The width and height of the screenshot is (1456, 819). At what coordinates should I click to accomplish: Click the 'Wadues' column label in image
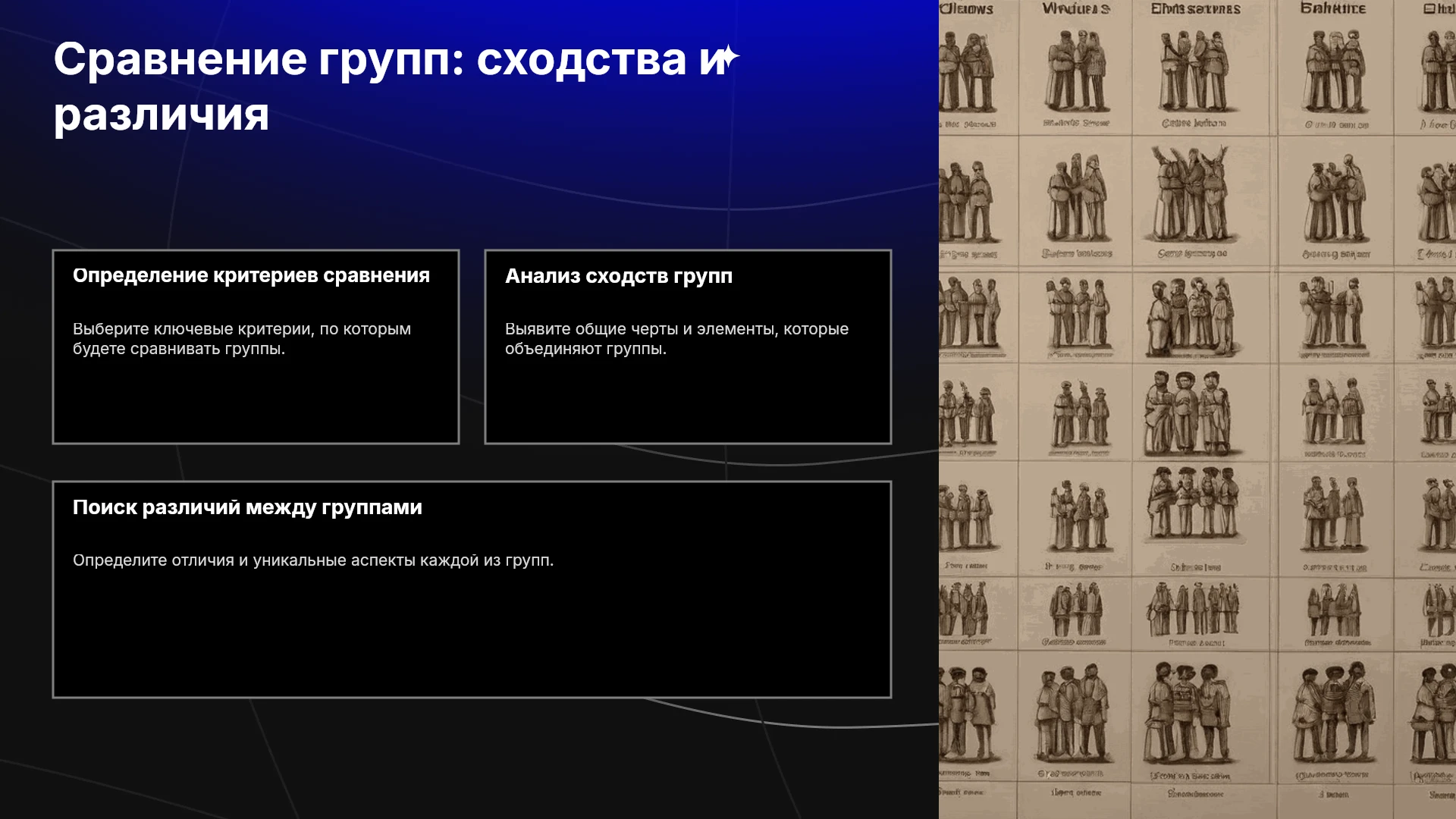[x=1076, y=9]
